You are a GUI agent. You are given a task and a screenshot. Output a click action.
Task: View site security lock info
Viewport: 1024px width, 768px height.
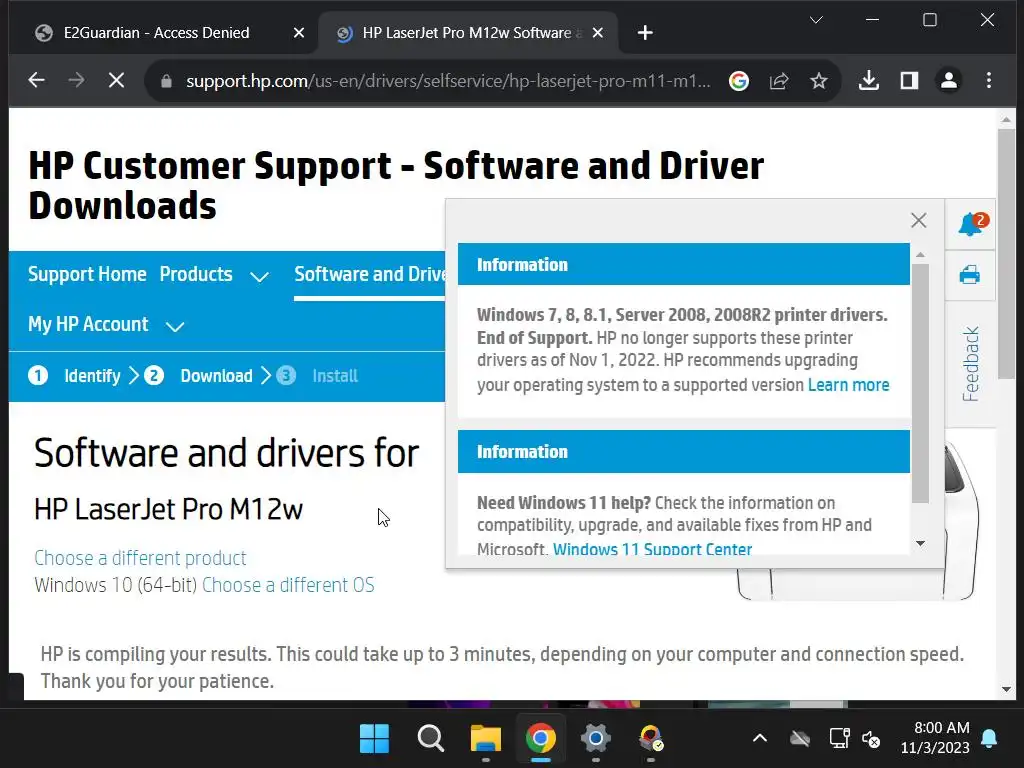point(166,81)
